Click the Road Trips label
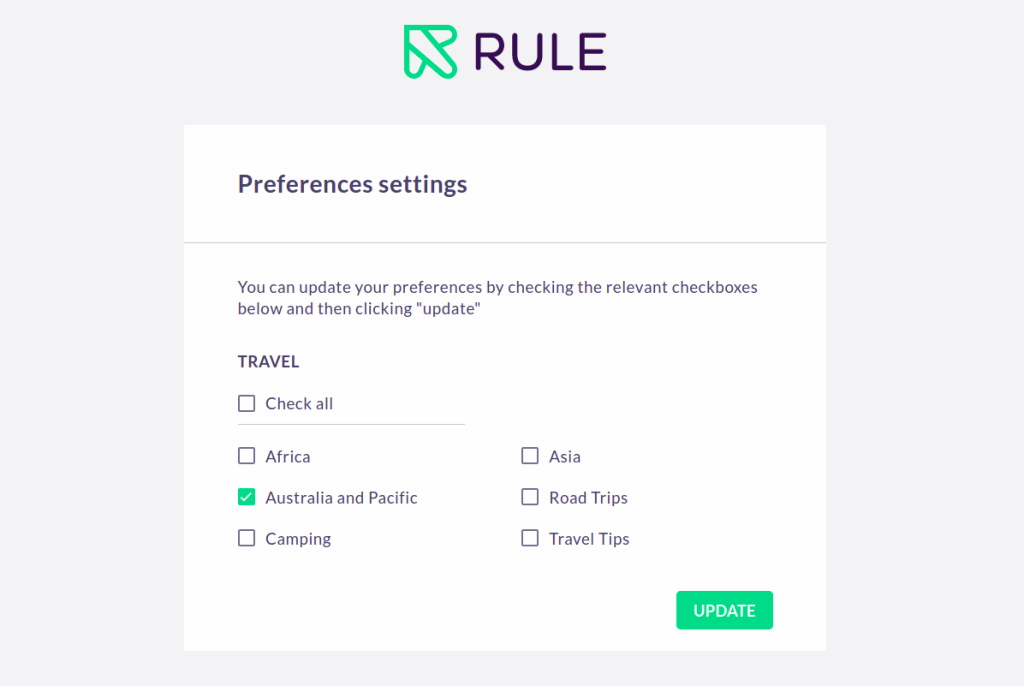 pos(589,497)
